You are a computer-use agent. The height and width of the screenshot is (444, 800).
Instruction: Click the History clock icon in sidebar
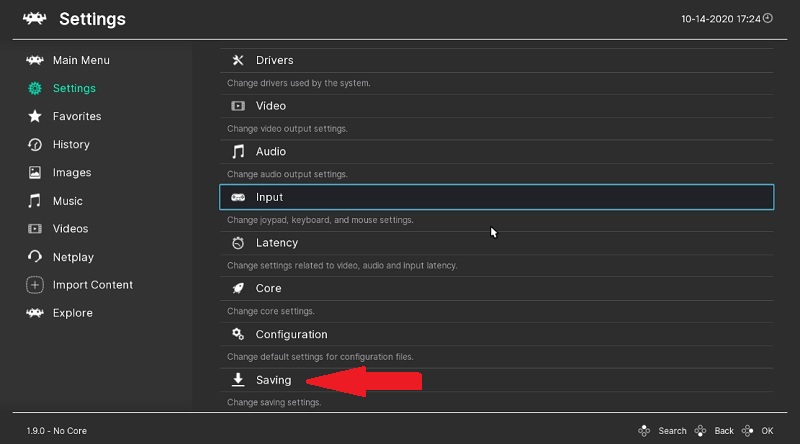pyautogui.click(x=35, y=145)
